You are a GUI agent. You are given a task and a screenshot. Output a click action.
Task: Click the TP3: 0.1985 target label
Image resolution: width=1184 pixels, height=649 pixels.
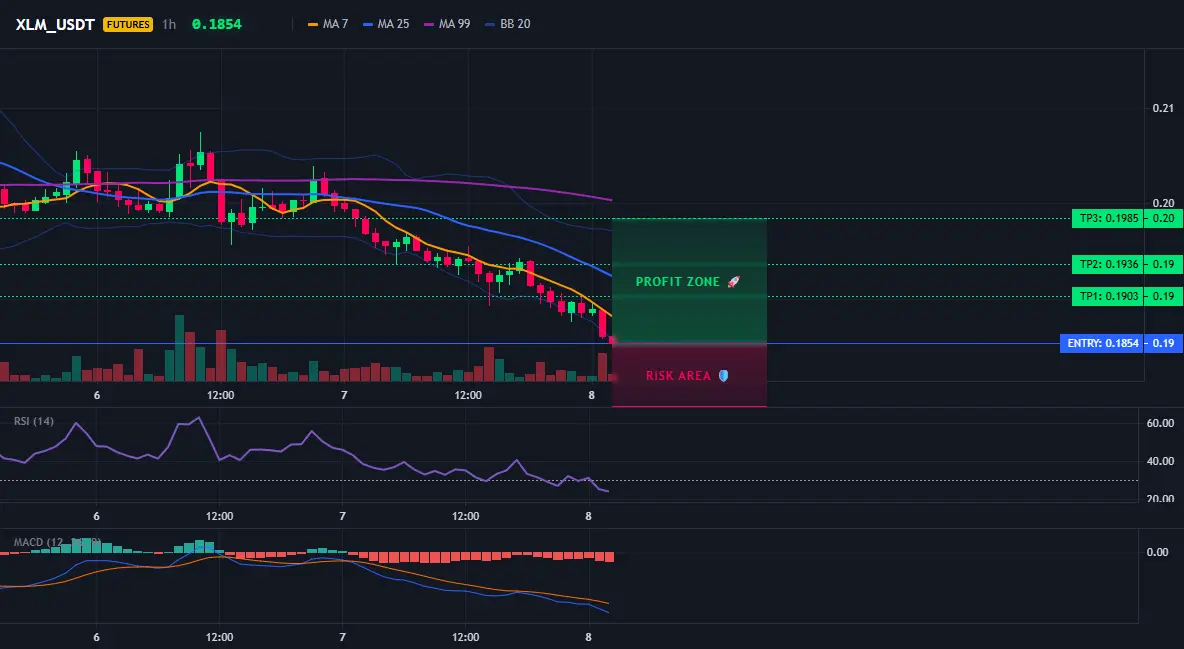tap(1108, 219)
